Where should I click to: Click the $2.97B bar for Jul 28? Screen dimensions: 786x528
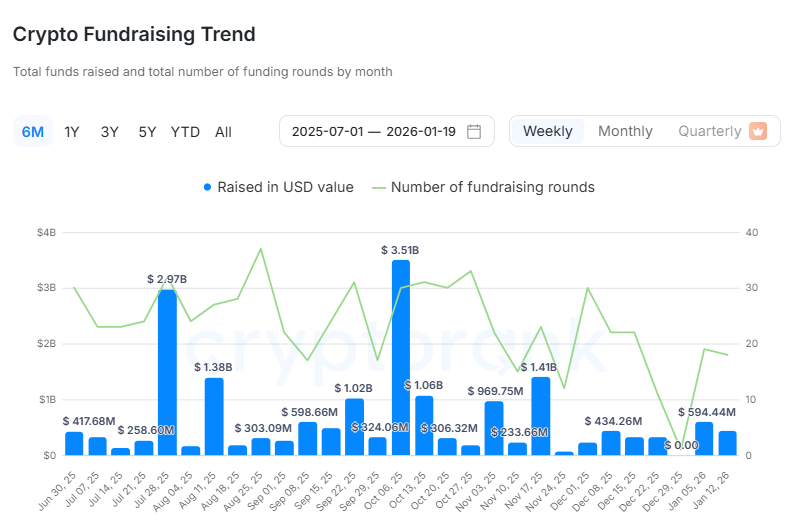tap(167, 372)
